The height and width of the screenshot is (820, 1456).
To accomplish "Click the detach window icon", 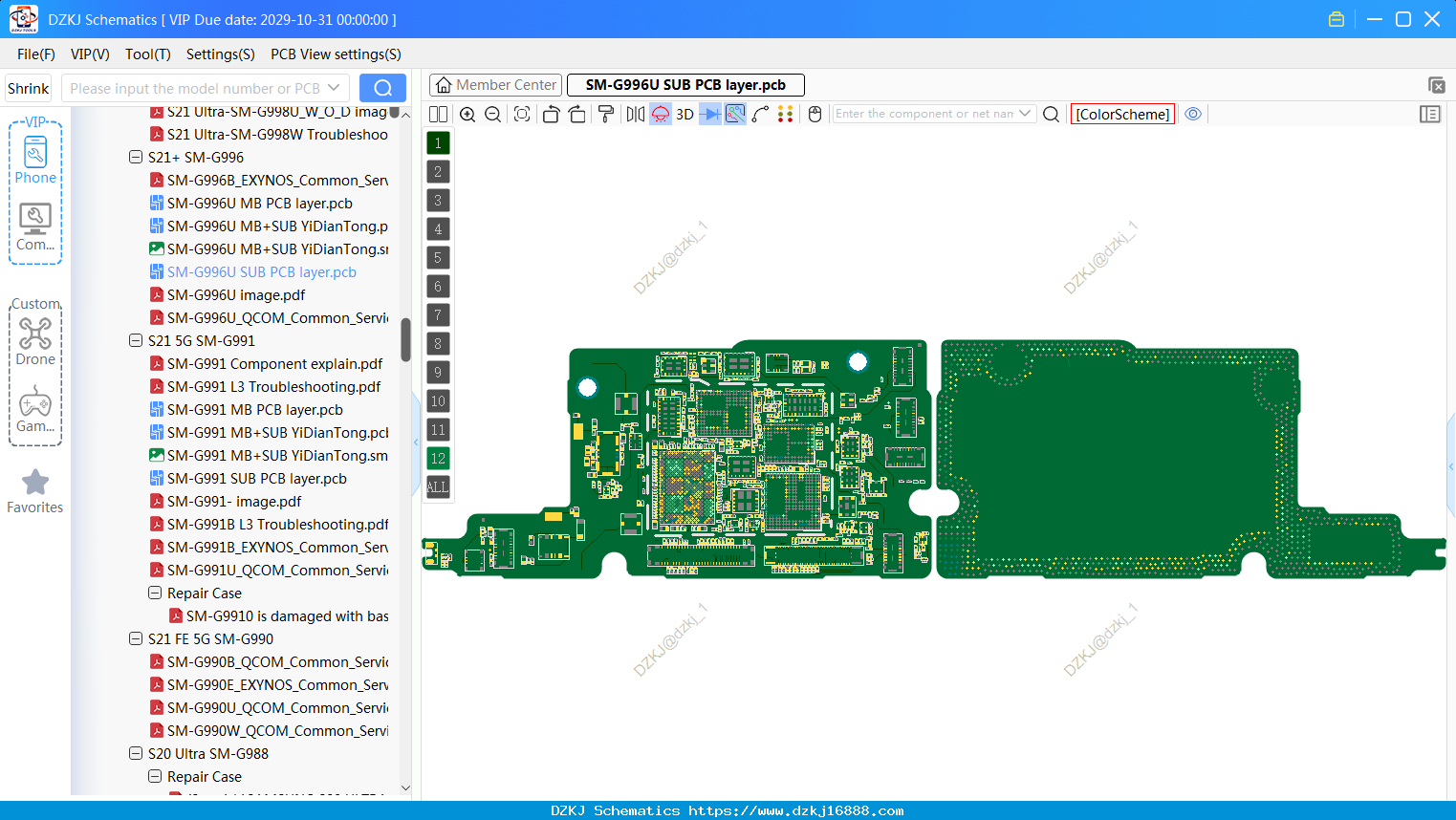I will tap(1436, 85).
